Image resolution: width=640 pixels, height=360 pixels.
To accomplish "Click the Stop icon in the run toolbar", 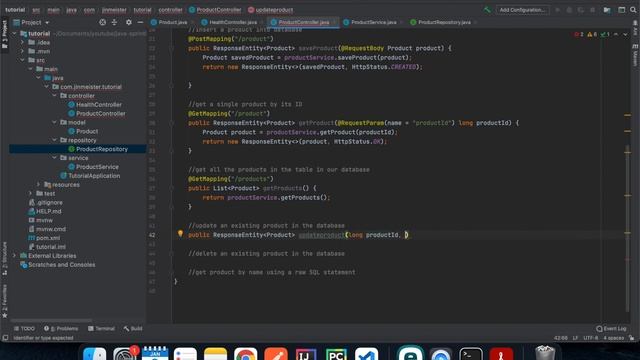I will [x=593, y=10].
